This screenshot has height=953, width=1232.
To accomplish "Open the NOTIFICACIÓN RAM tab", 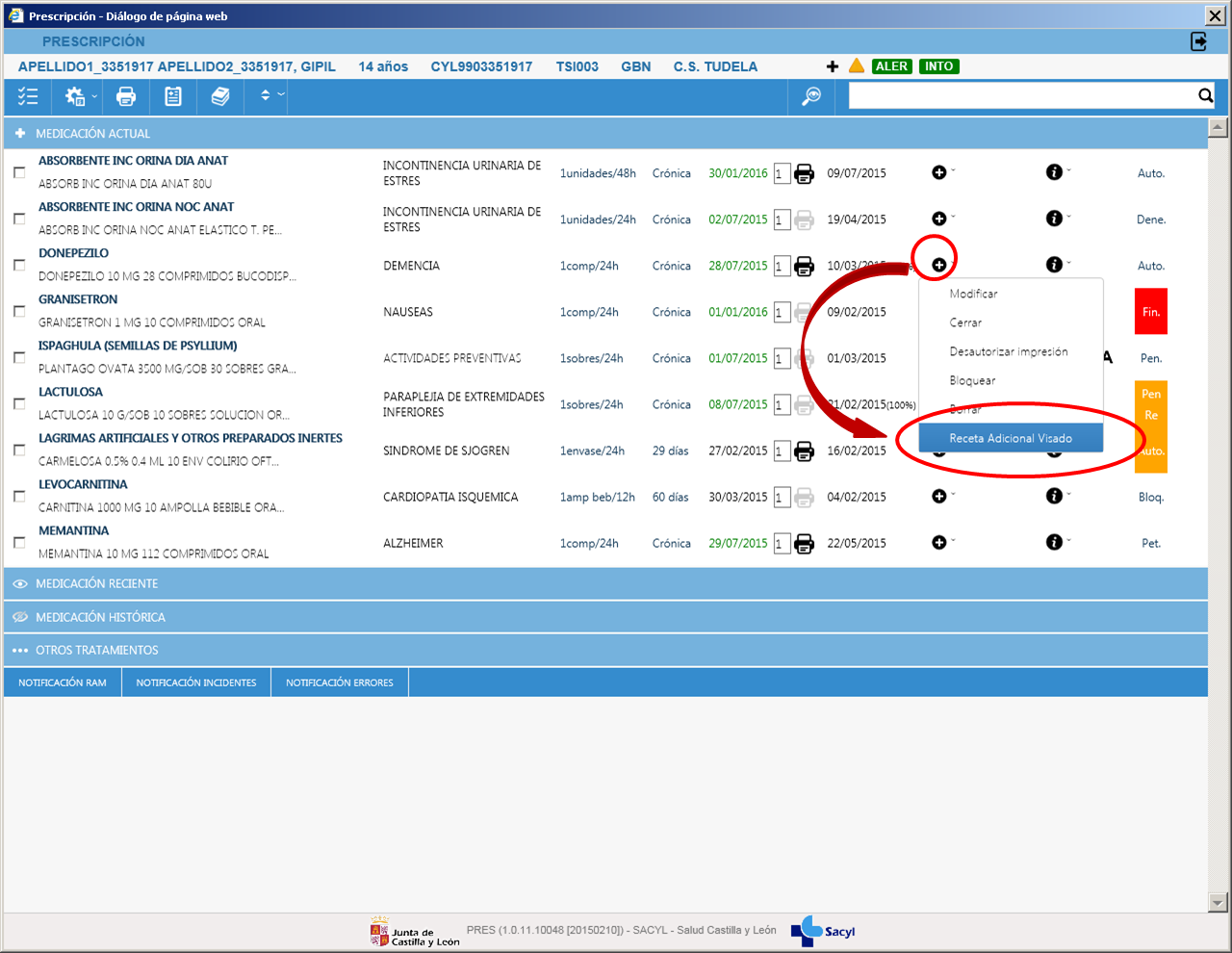I will tap(63, 683).
